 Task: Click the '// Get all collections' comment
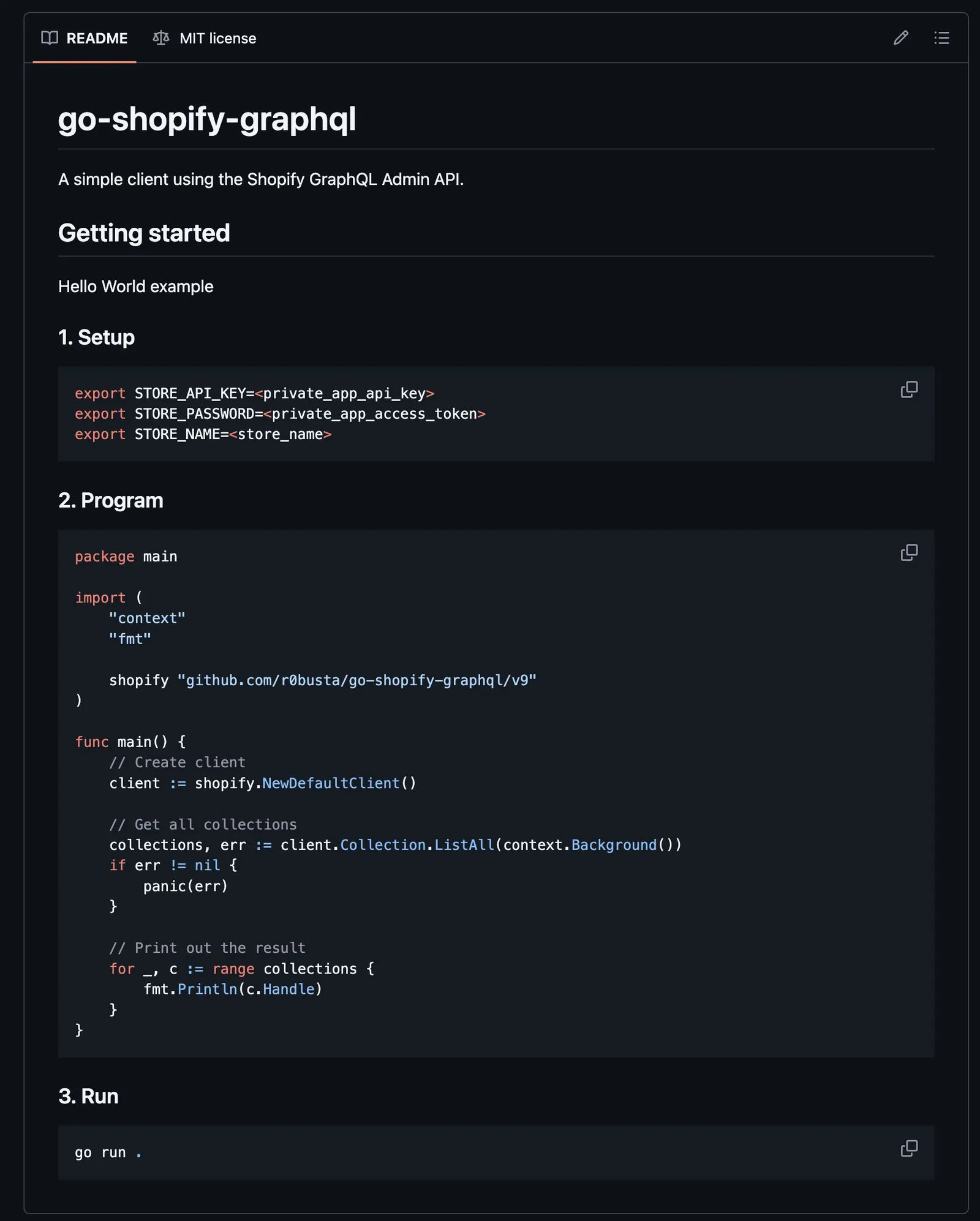click(203, 824)
